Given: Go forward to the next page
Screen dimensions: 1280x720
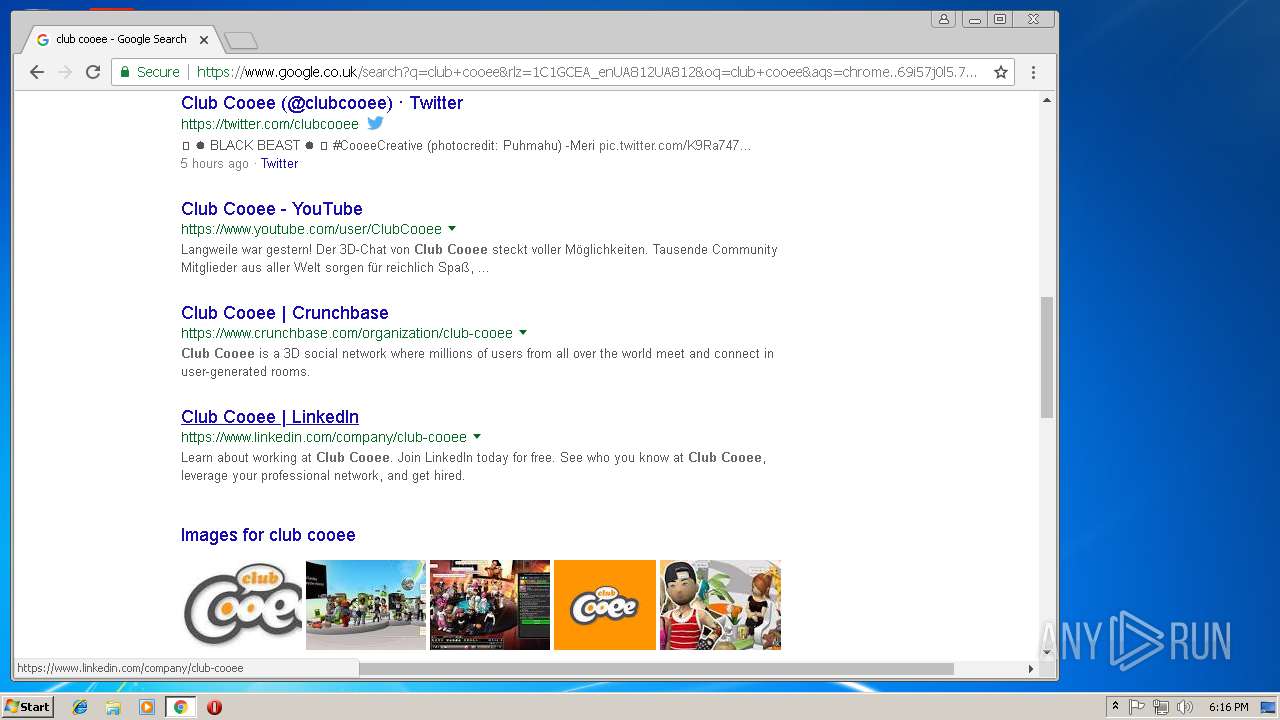Looking at the screenshot, I should tap(65, 72).
